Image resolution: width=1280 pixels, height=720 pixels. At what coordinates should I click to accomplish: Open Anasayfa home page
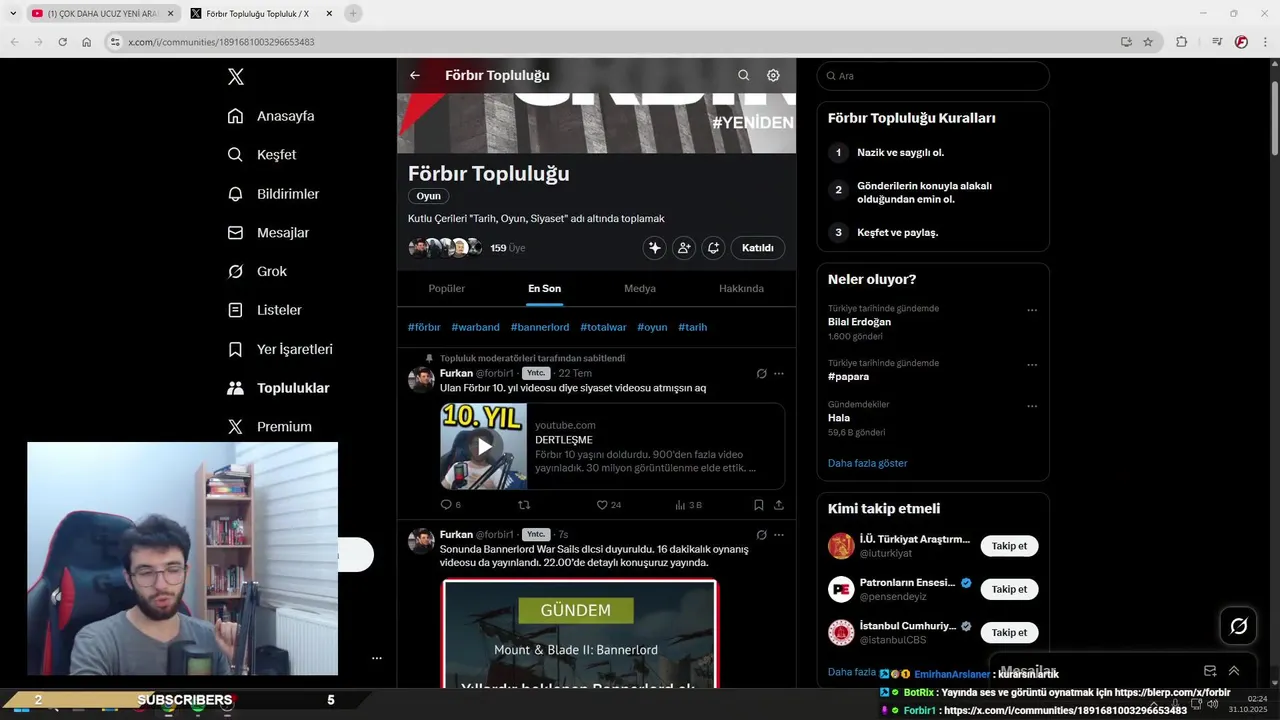click(x=271, y=116)
